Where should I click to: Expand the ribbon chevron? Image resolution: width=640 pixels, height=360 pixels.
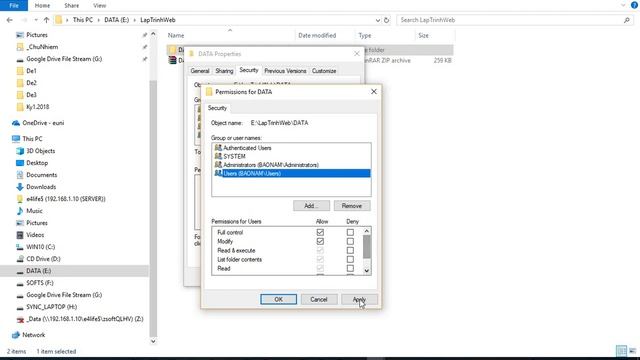[x=623, y=5]
